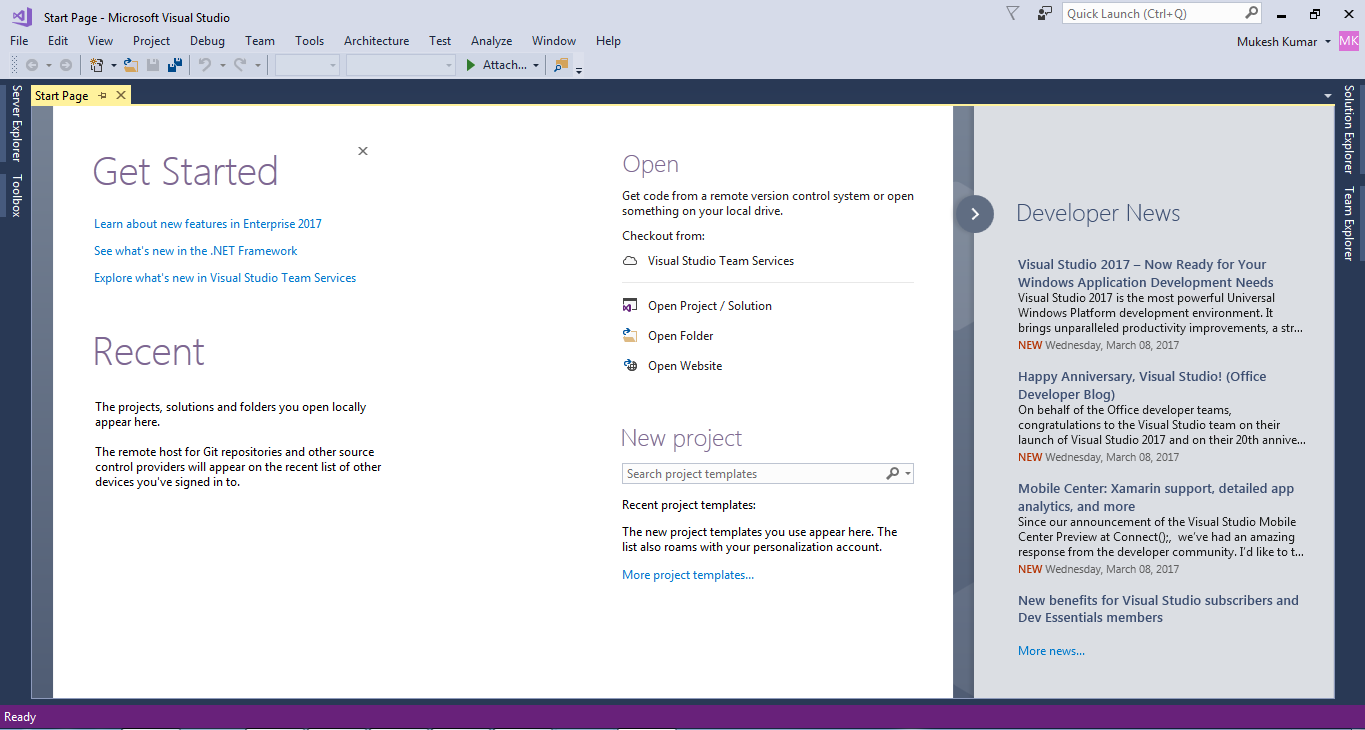
Task: Open the notifications flag icon
Action: (1012, 13)
